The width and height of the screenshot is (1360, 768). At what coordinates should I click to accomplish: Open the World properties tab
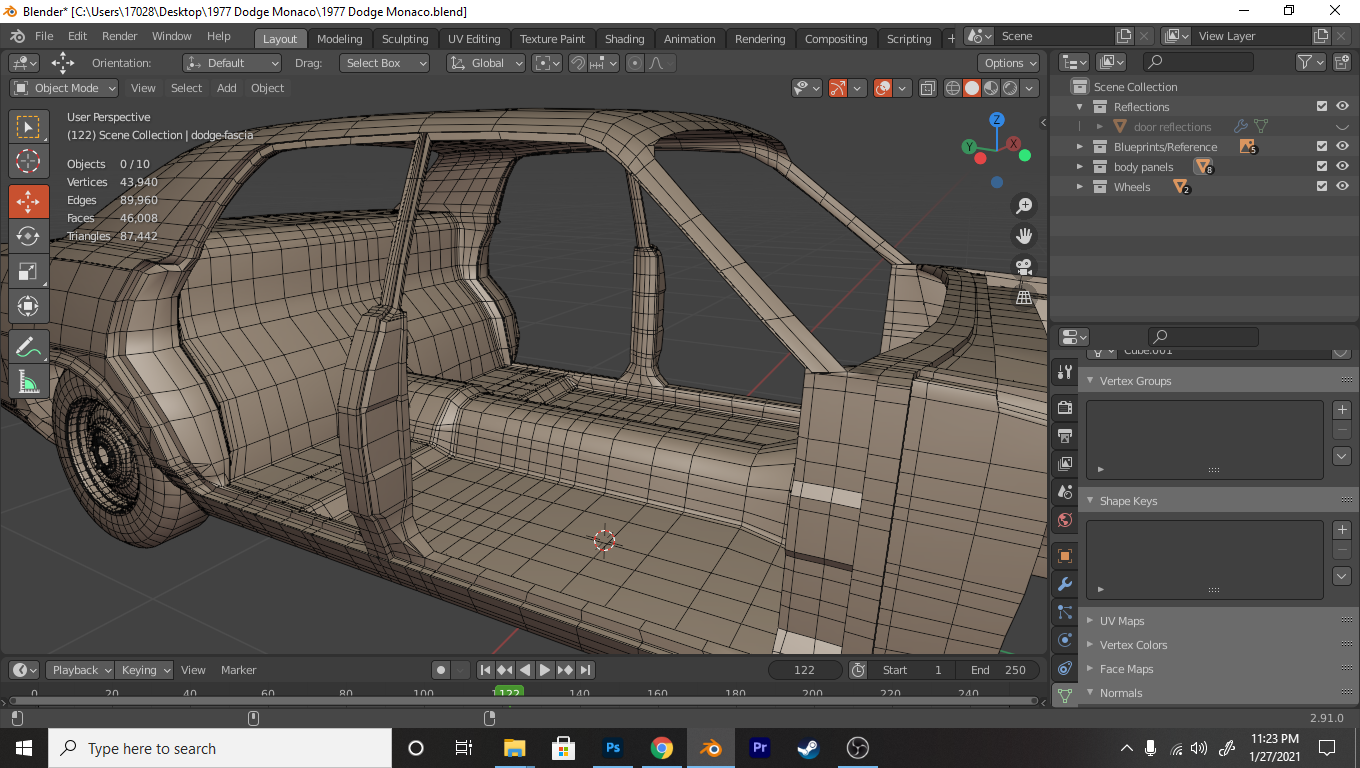pyautogui.click(x=1065, y=520)
